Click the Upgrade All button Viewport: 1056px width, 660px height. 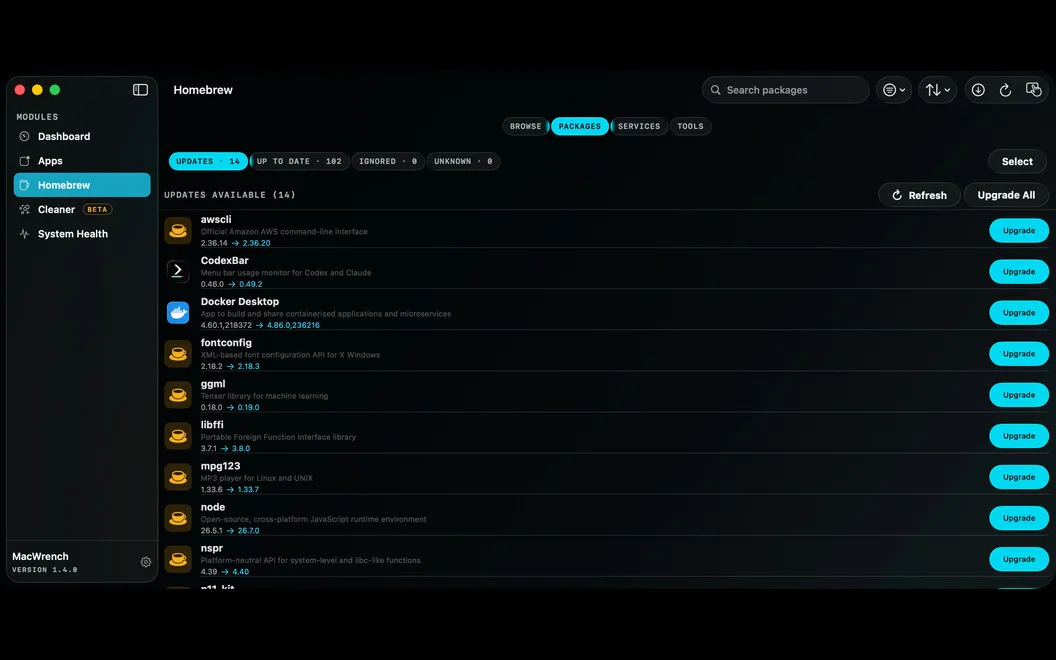coord(1006,195)
